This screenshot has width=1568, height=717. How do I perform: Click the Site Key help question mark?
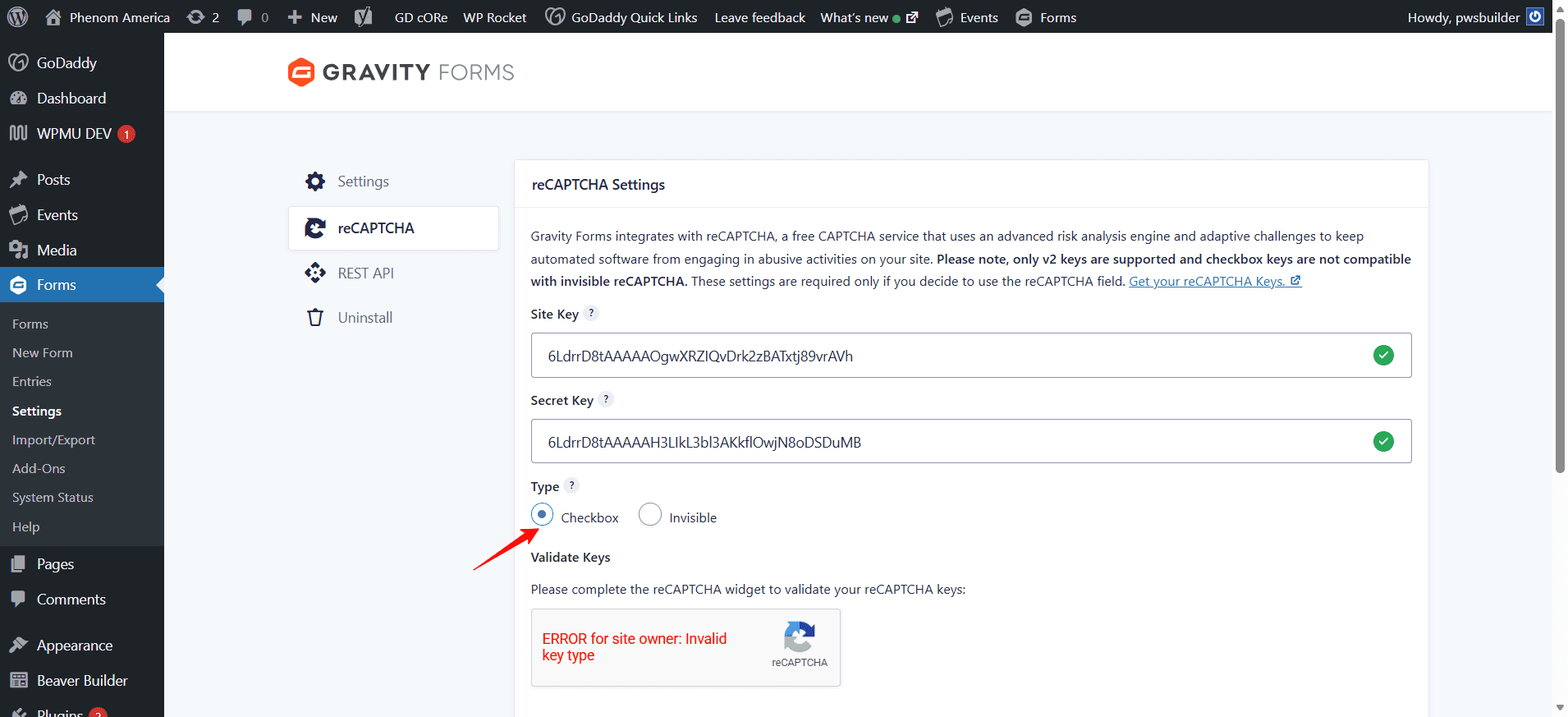pyautogui.click(x=591, y=313)
